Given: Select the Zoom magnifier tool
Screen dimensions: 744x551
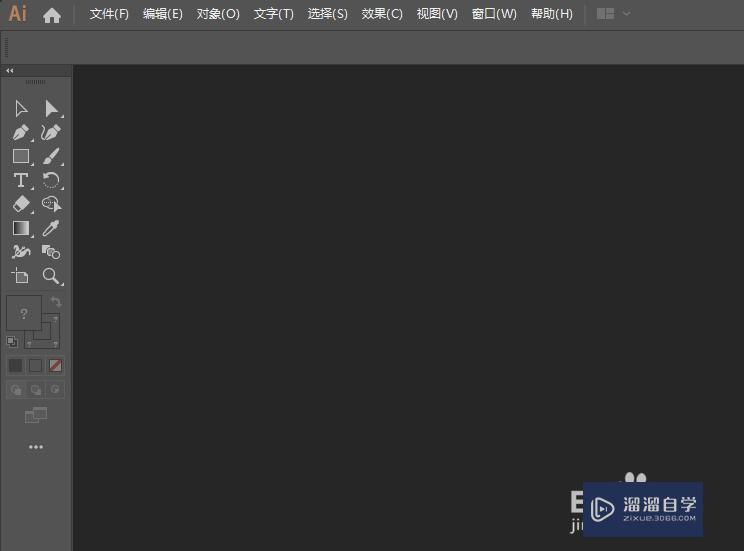Looking at the screenshot, I should 51,276.
